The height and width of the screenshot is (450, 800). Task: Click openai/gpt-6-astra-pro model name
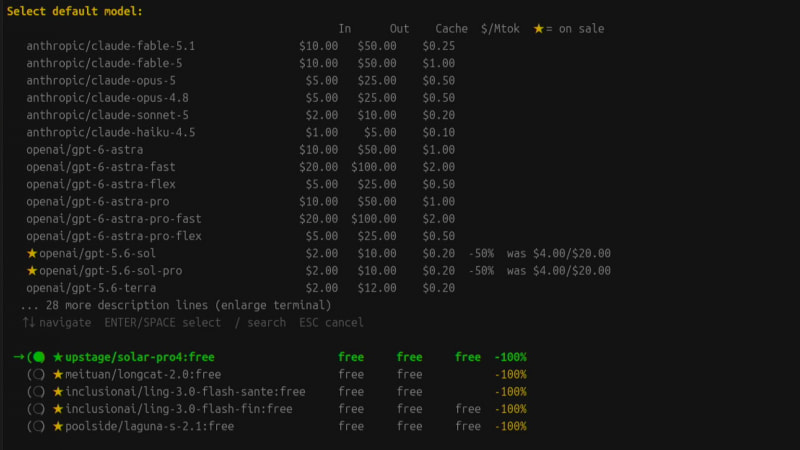98,202
